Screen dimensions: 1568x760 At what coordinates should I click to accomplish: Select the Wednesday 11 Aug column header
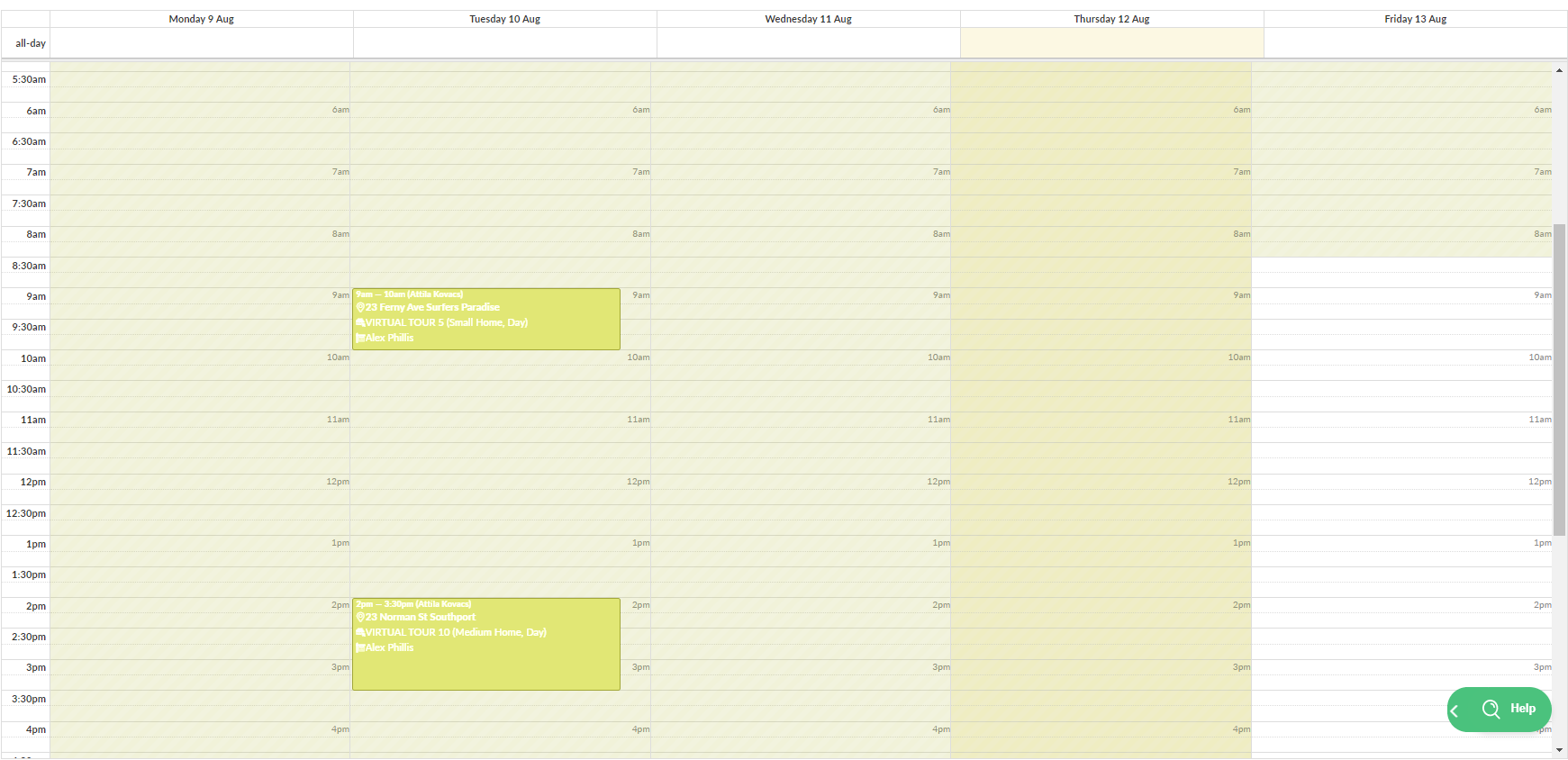(808, 19)
